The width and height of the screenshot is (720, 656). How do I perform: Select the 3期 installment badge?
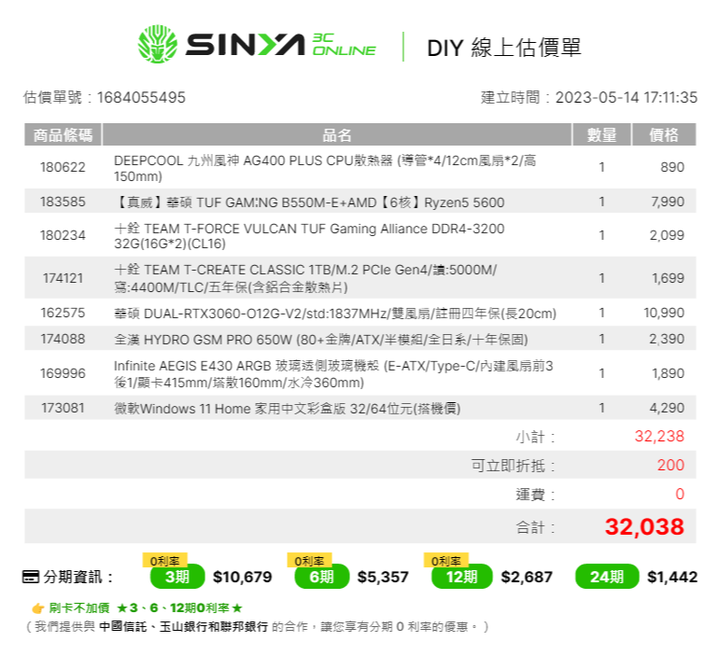tap(177, 577)
